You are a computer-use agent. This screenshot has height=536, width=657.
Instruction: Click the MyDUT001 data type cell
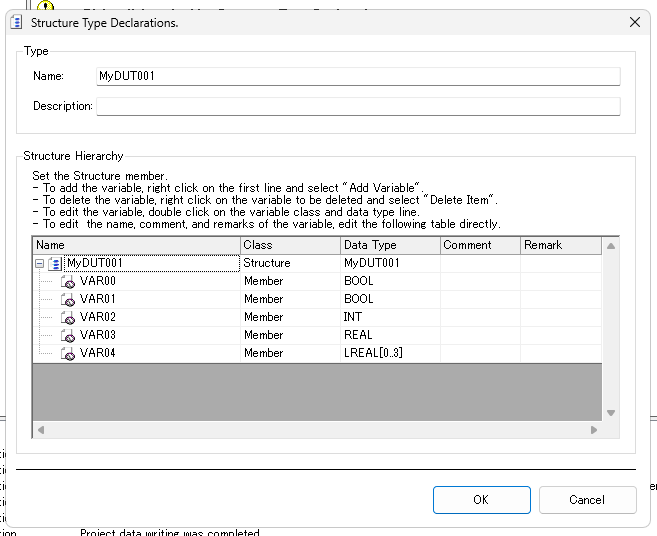(x=391, y=263)
